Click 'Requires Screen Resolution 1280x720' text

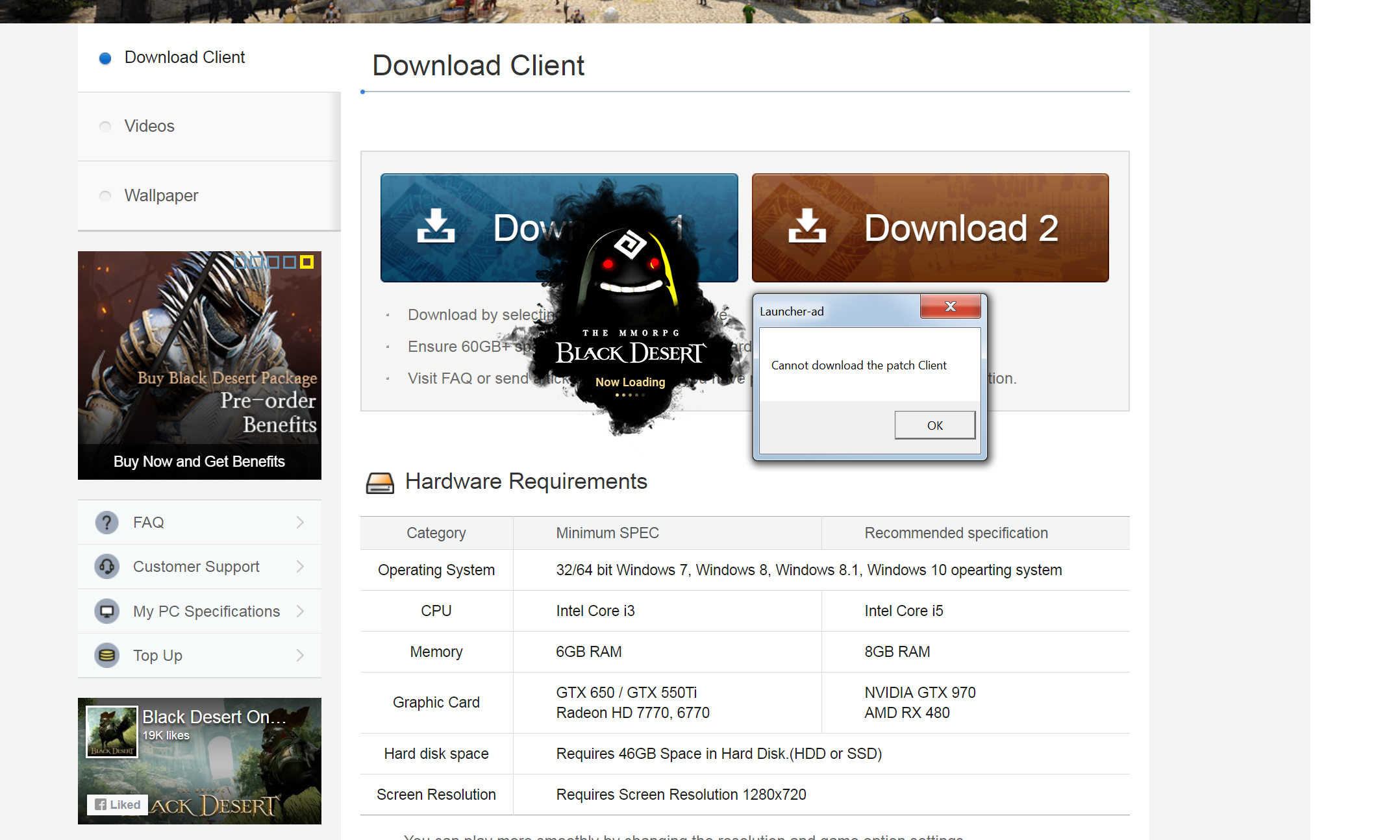681,795
